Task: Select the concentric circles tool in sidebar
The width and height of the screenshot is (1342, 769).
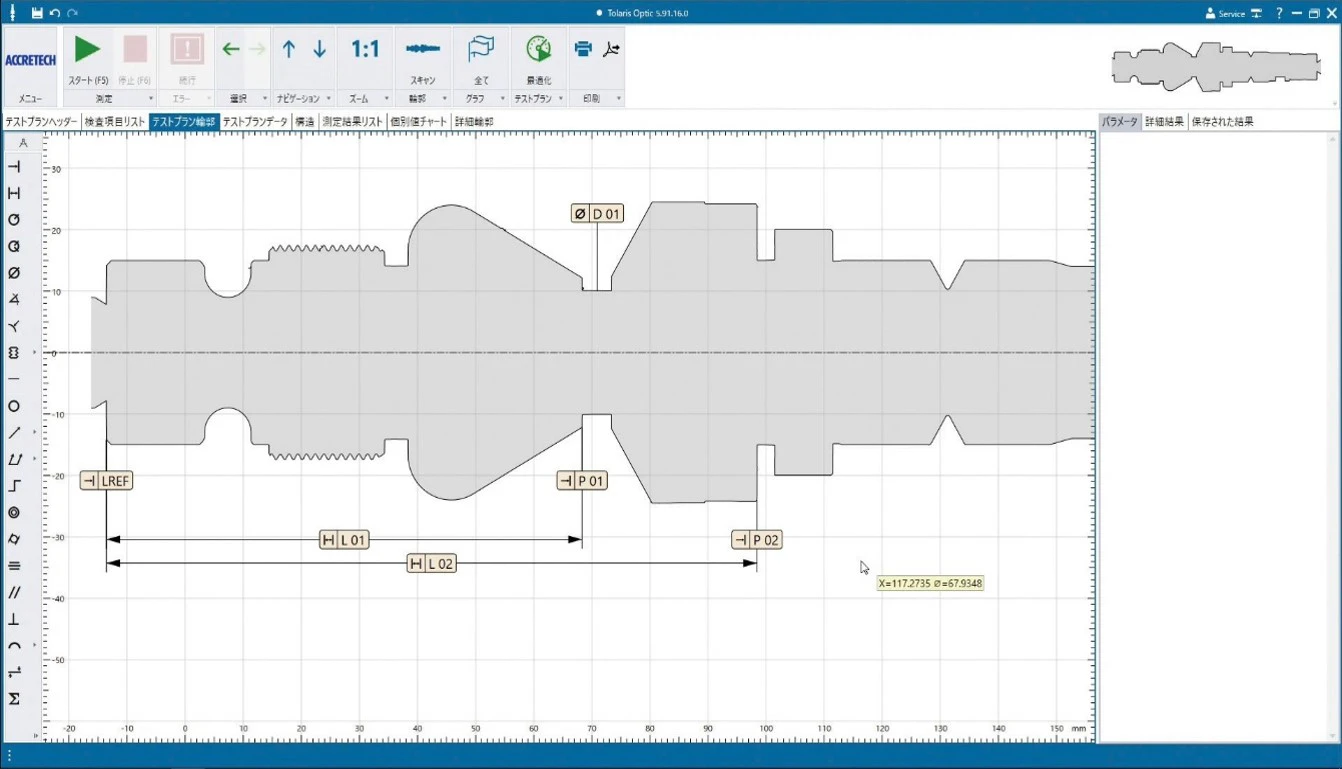Action: coord(14,512)
